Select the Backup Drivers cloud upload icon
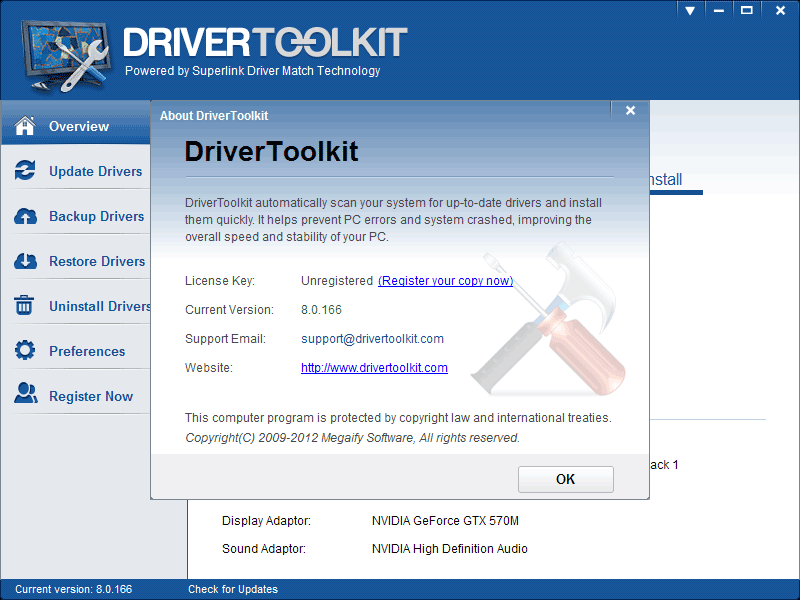The height and width of the screenshot is (600, 800). point(26,216)
